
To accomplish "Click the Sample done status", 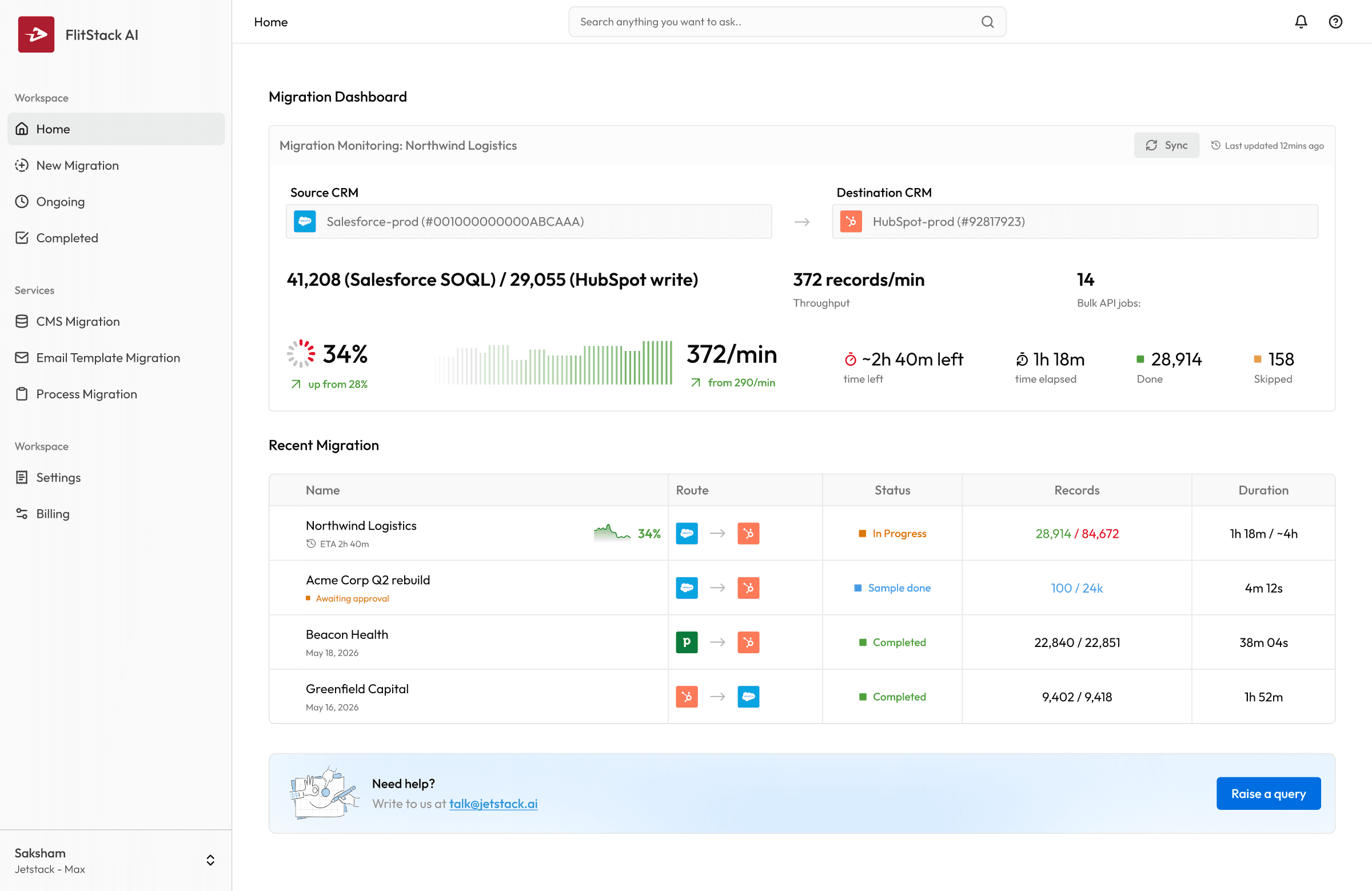I will [x=892, y=588].
